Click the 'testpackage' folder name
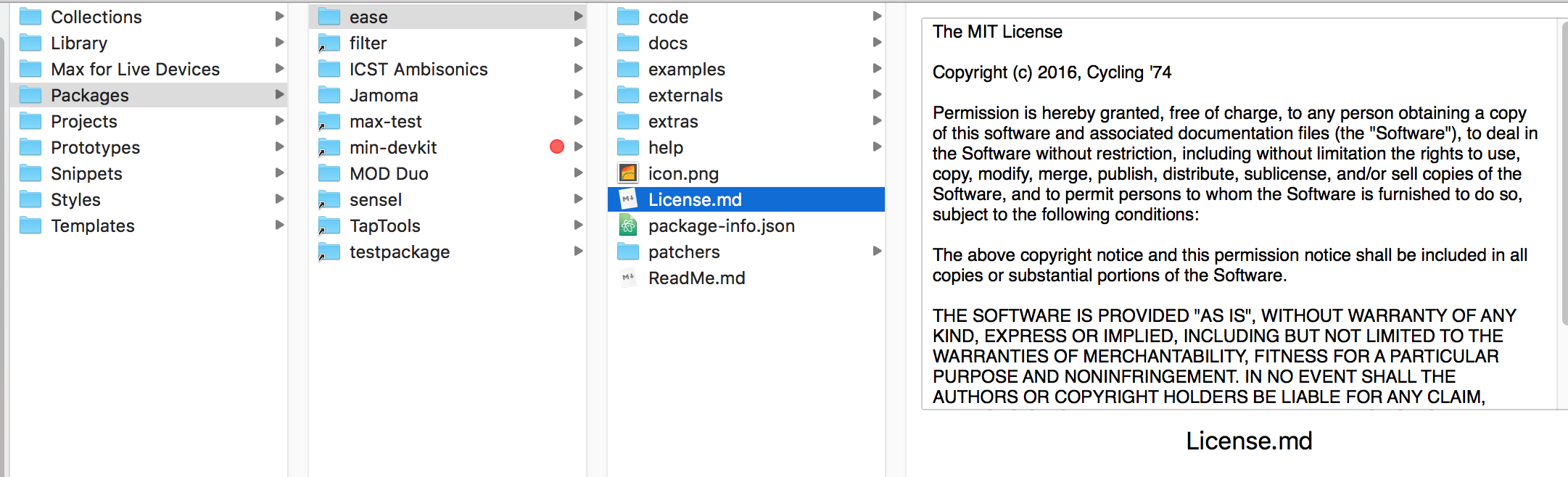1568x477 pixels. tap(400, 252)
